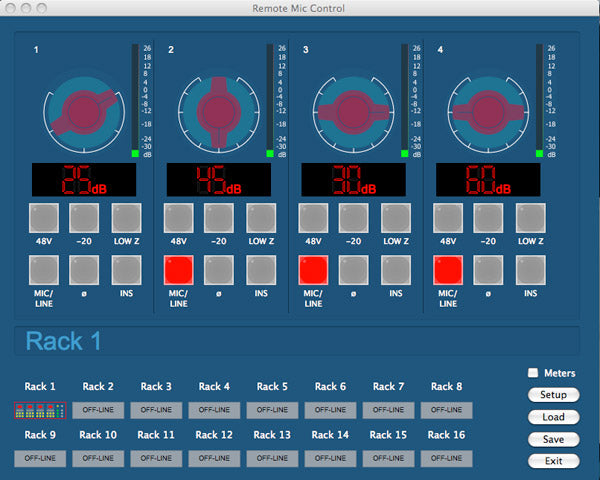Select Rack 2 OFF-LINE button
This screenshot has width=600, height=480.
[98, 410]
